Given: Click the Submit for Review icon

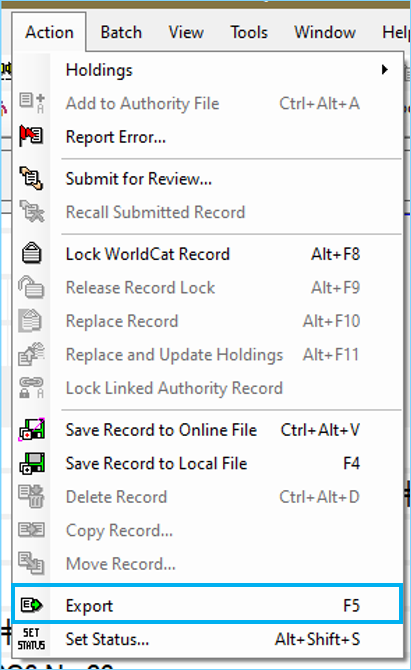Looking at the screenshot, I should pyautogui.click(x=31, y=178).
